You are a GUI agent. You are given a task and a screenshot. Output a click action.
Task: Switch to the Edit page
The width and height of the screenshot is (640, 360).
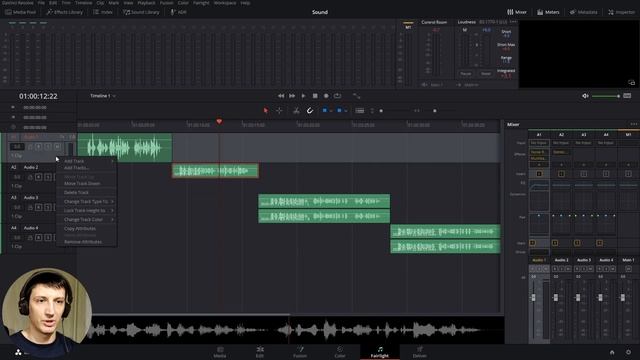(260, 352)
